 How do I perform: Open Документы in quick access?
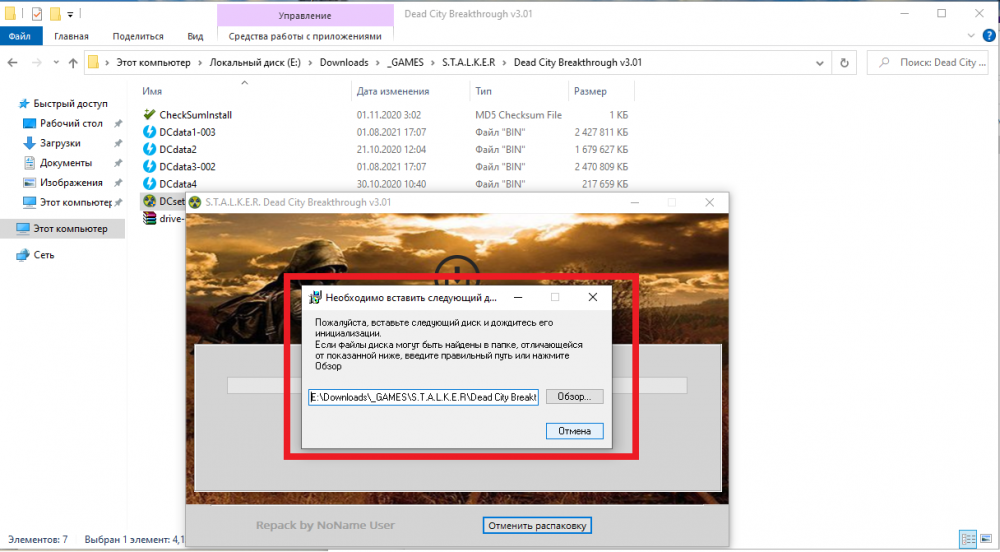[x=66, y=163]
